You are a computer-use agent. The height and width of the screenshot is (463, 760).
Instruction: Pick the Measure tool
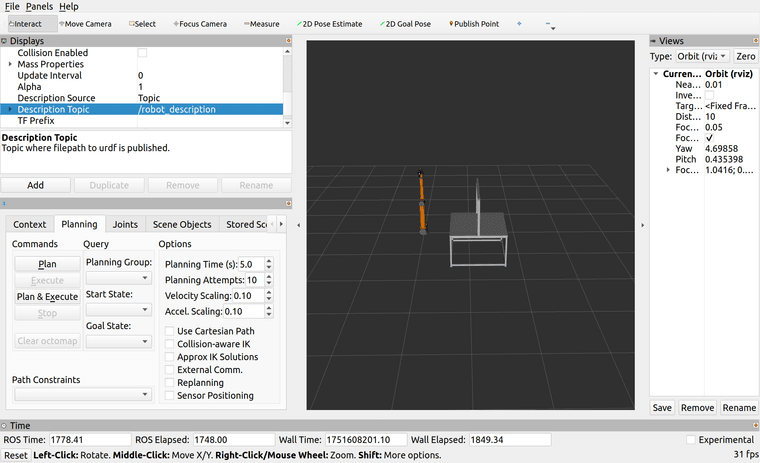(262, 24)
